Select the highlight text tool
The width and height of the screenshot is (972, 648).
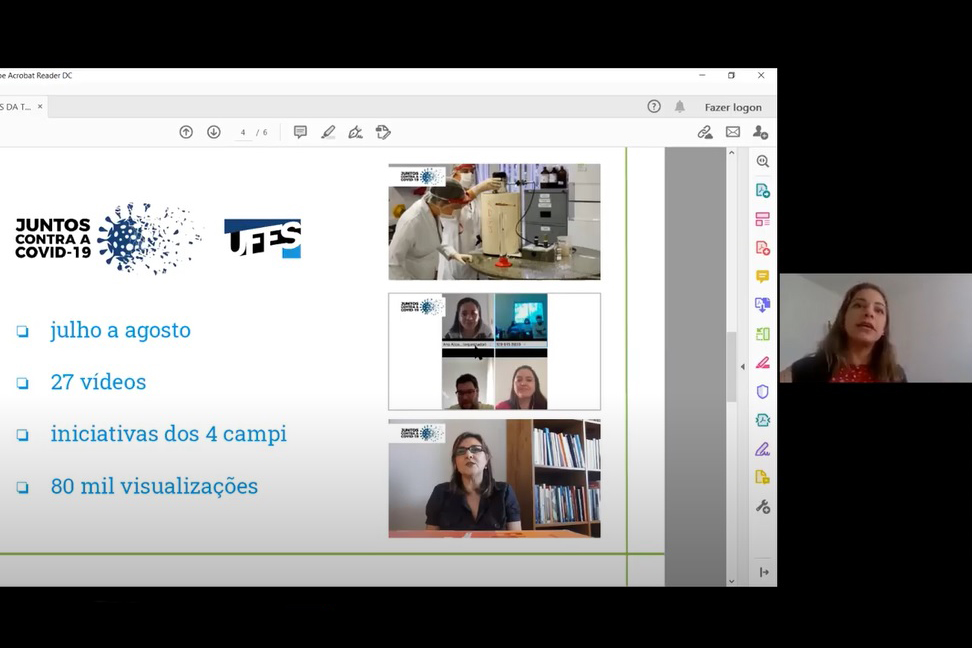tap(328, 132)
